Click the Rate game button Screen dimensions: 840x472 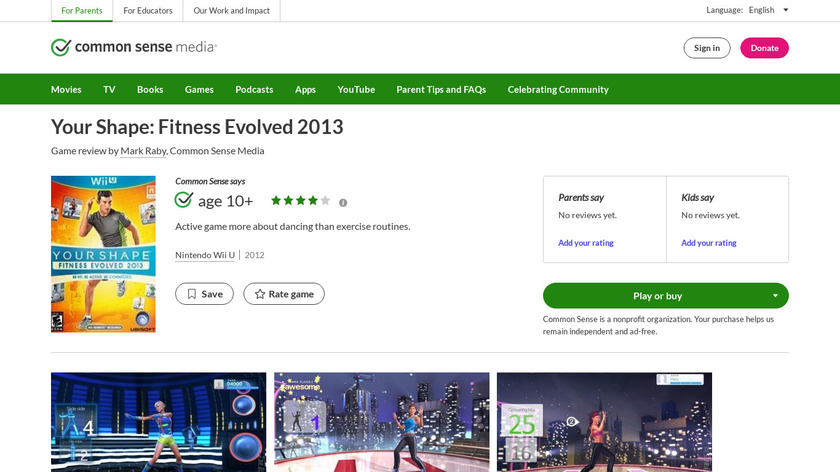[284, 294]
